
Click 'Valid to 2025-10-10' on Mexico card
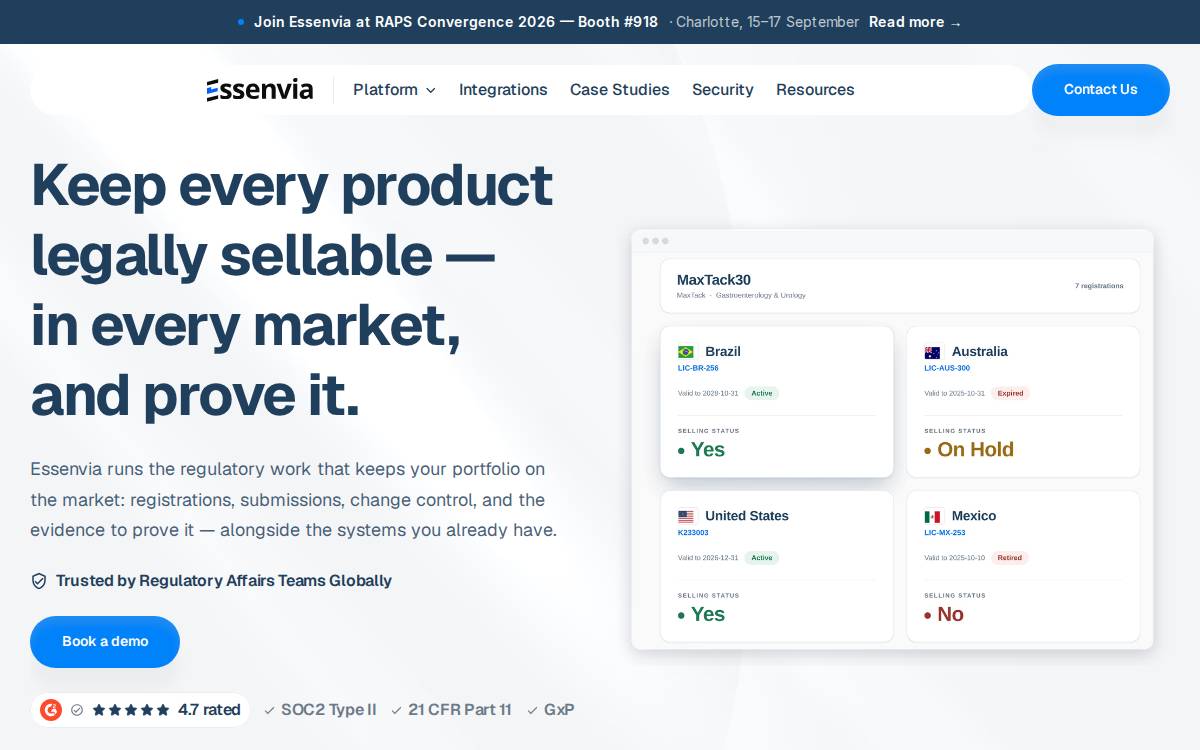tap(954, 558)
